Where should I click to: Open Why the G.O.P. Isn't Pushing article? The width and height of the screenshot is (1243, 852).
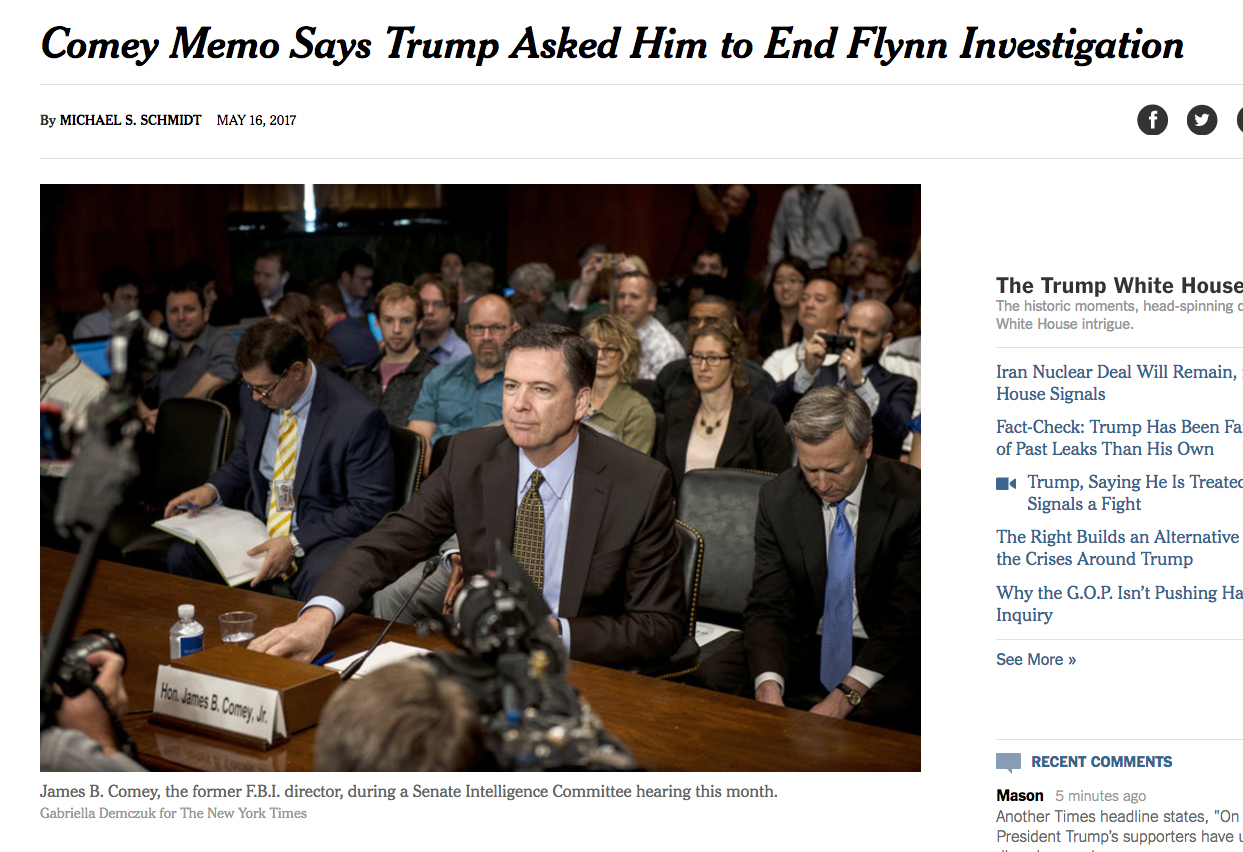click(x=1119, y=604)
